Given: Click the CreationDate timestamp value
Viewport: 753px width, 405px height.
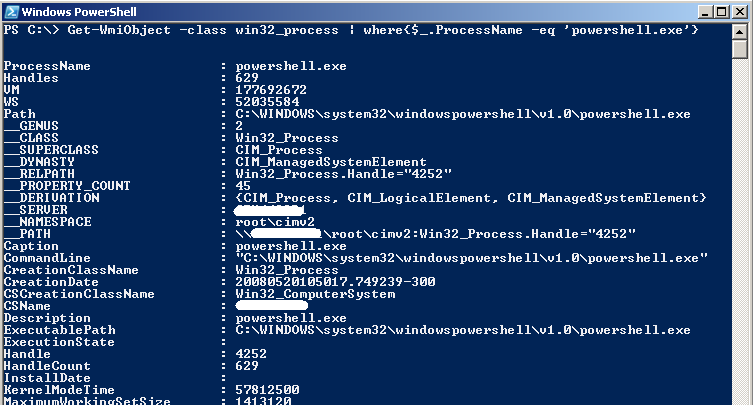Looking at the screenshot, I should pyautogui.click(x=335, y=282).
